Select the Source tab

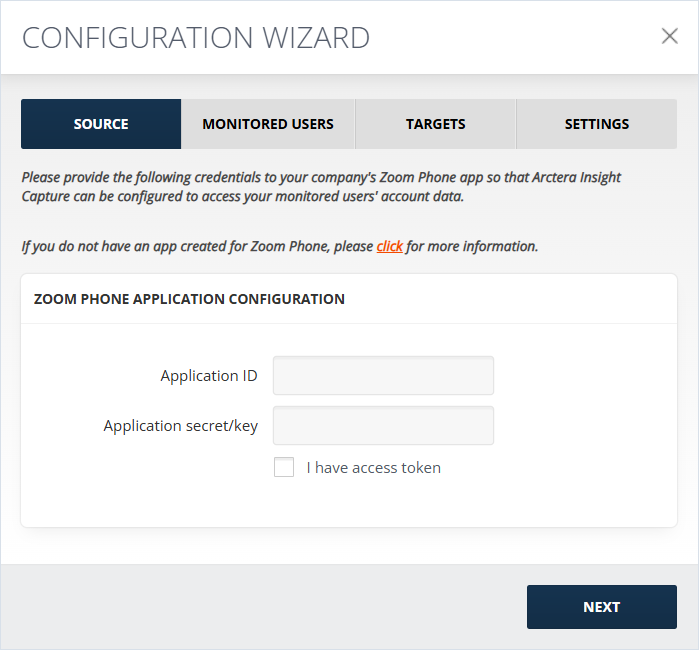click(101, 124)
